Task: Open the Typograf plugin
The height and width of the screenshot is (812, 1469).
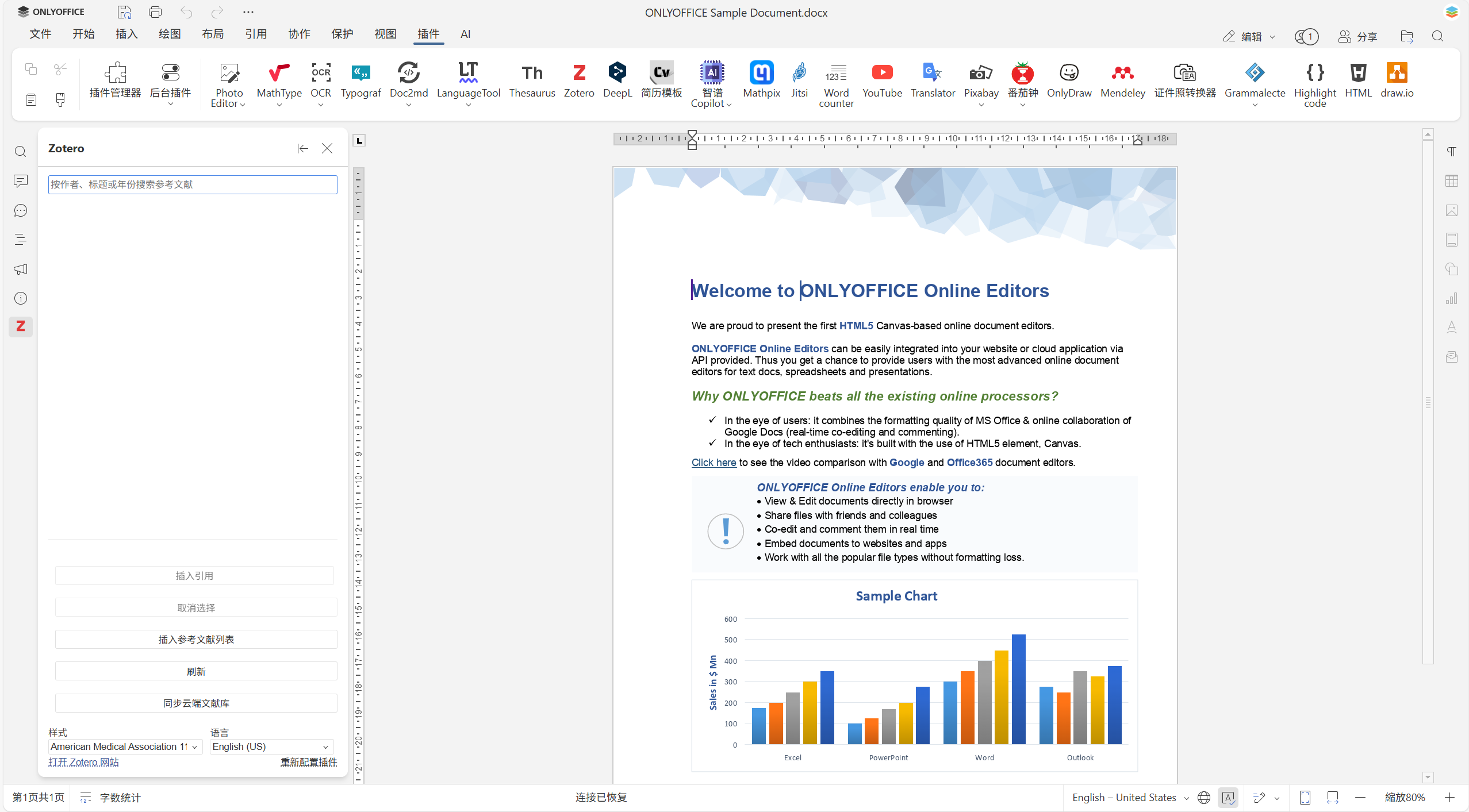Action: pos(360,81)
